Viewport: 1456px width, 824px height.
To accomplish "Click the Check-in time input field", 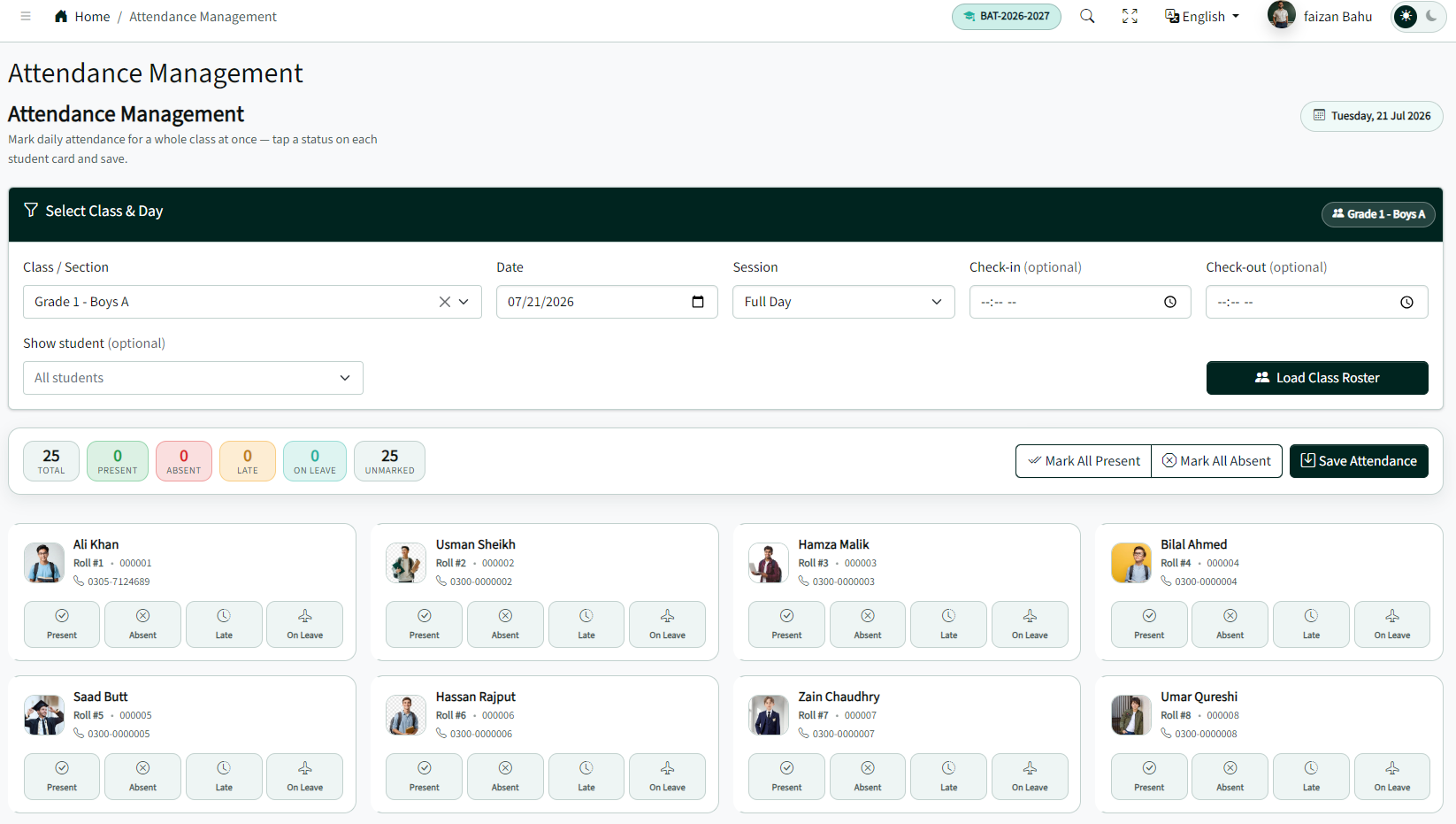I will [x=1080, y=302].
